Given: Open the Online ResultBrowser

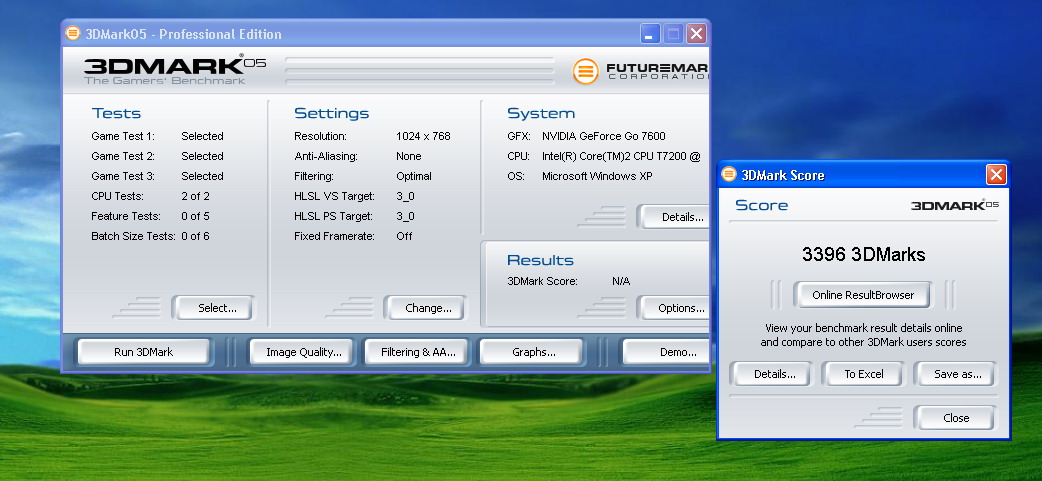Looking at the screenshot, I should (x=863, y=295).
